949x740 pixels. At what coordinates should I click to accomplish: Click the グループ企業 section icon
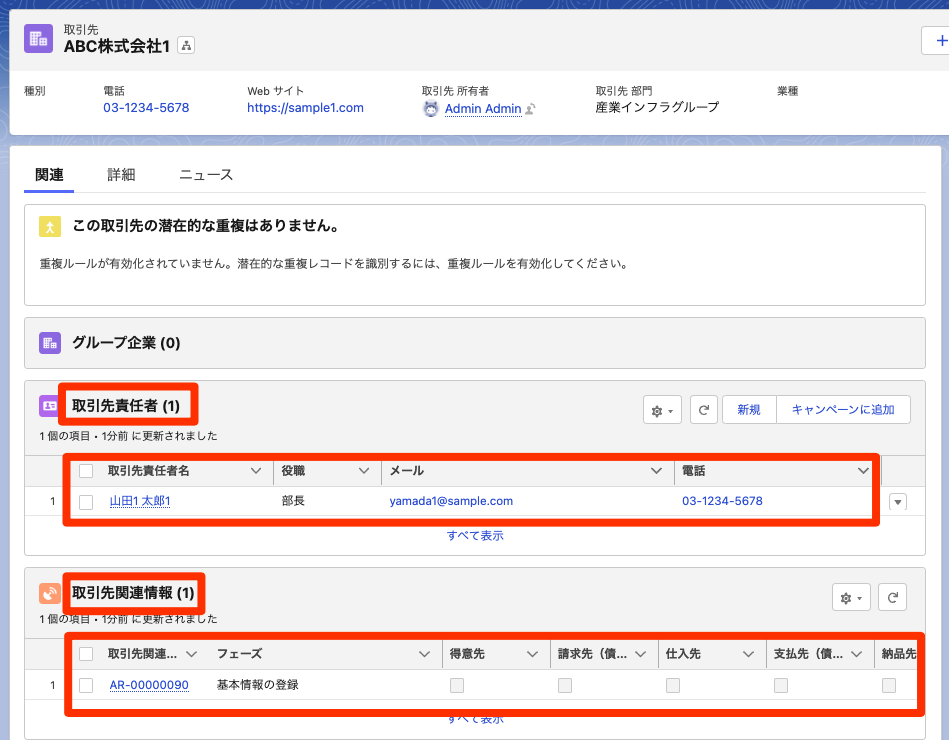48,344
